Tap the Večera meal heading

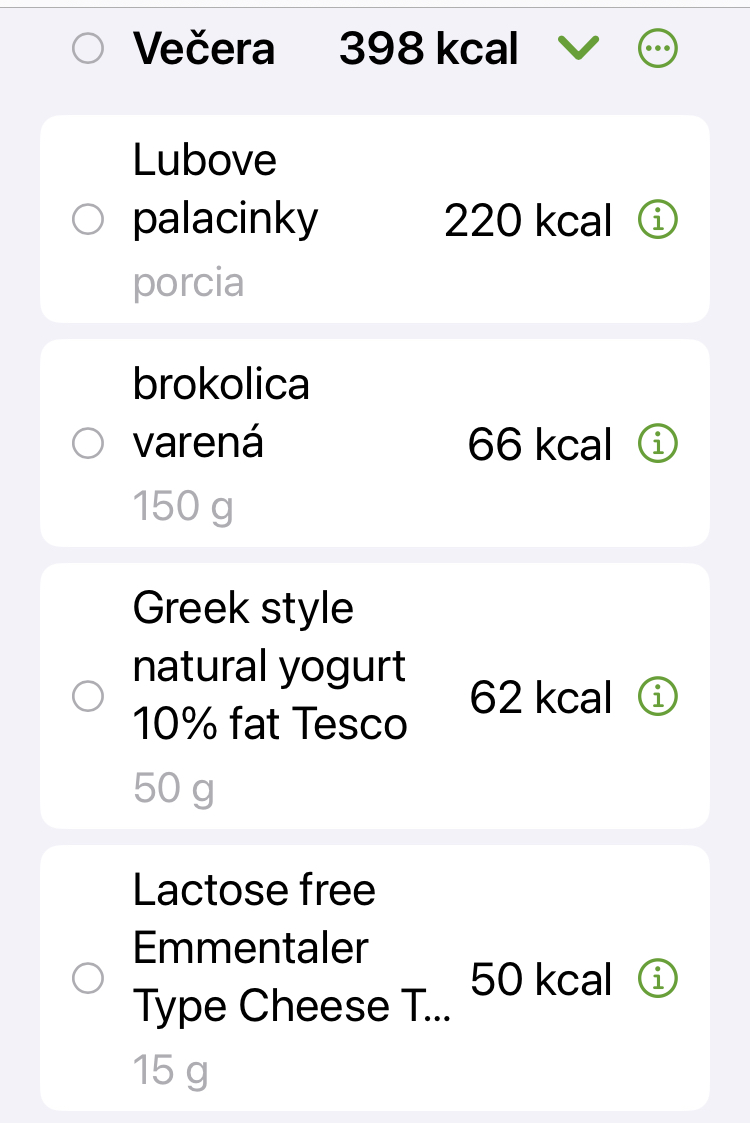204,48
